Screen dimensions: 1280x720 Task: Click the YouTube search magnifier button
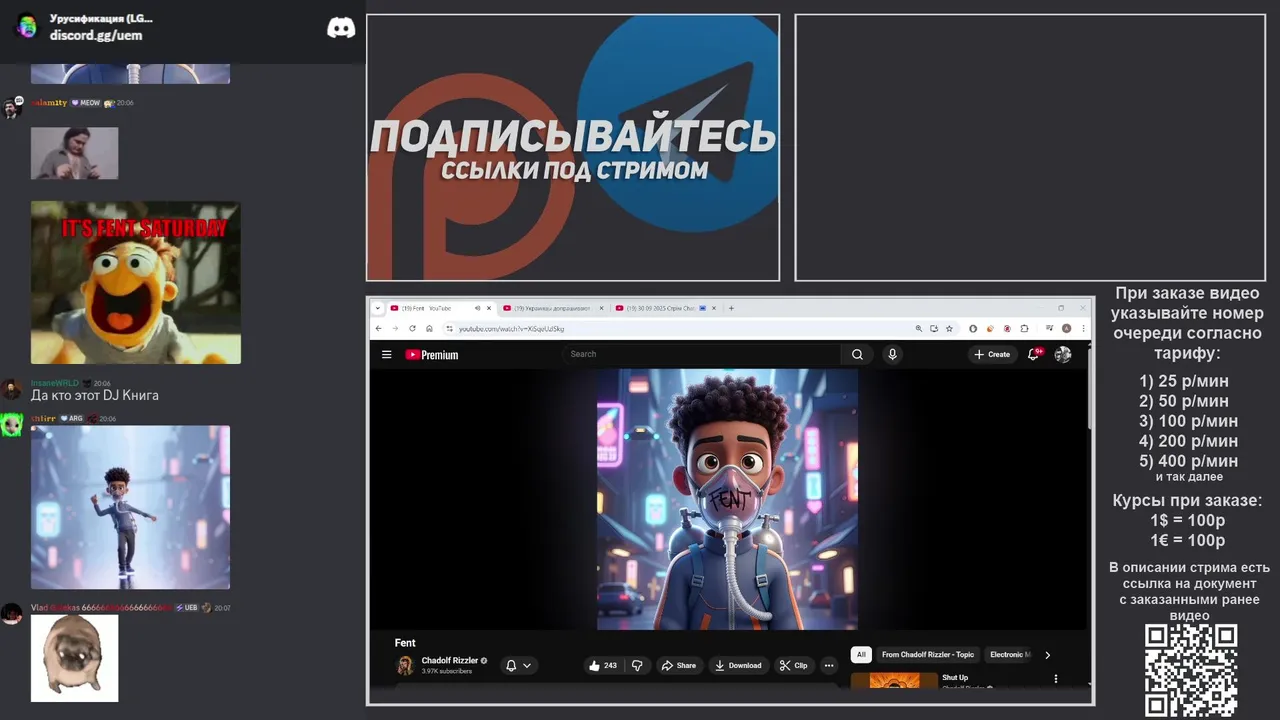(x=857, y=354)
